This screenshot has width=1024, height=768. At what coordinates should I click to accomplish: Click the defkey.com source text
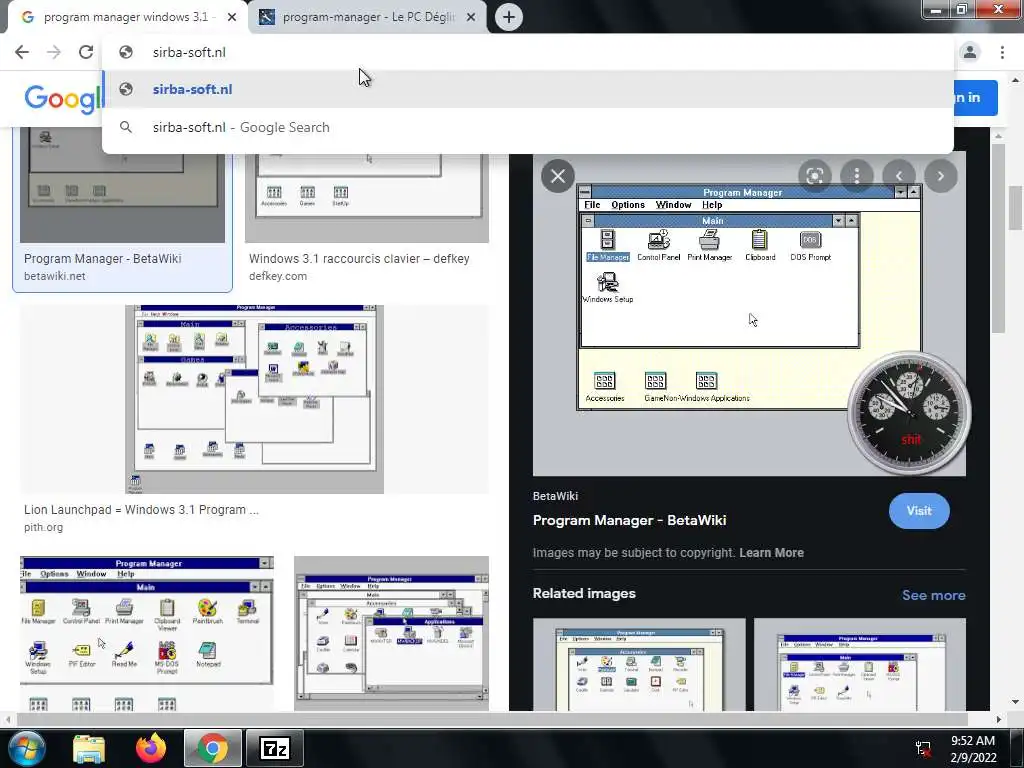point(278,276)
